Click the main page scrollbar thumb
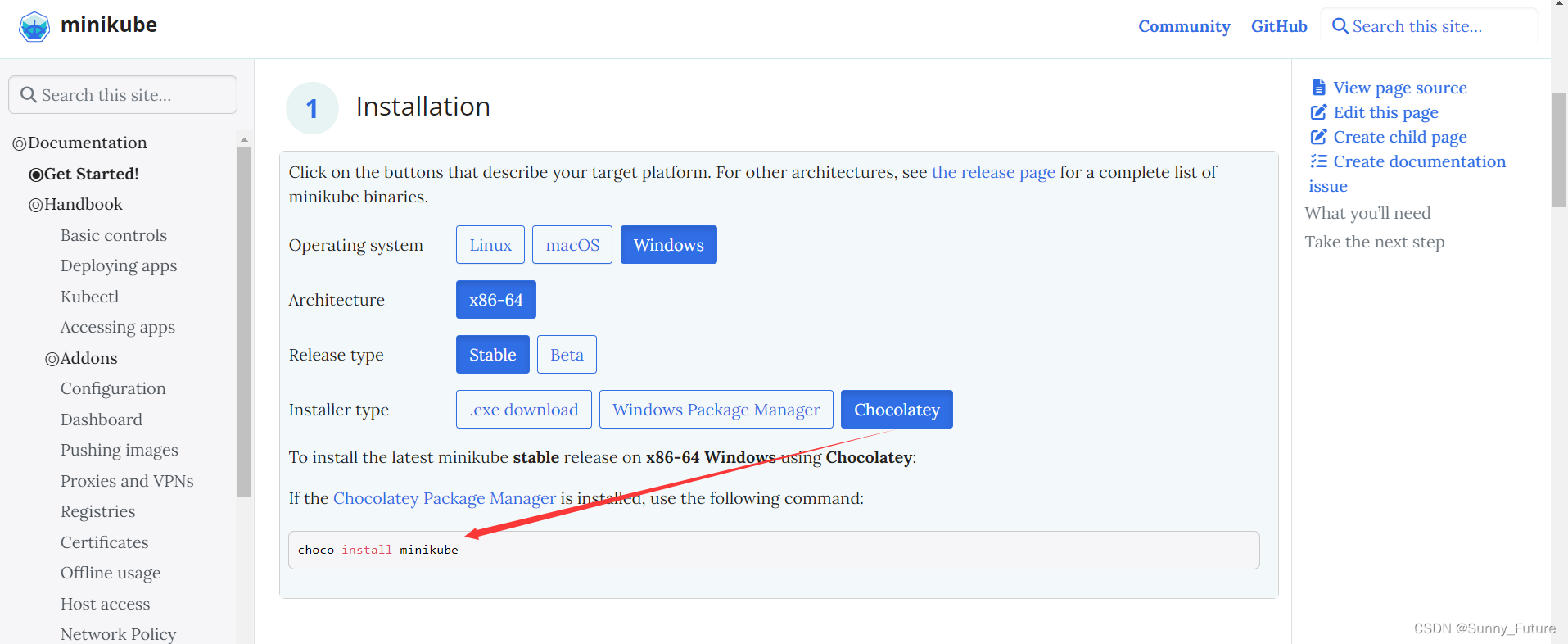The image size is (1568, 644). 1559,150
